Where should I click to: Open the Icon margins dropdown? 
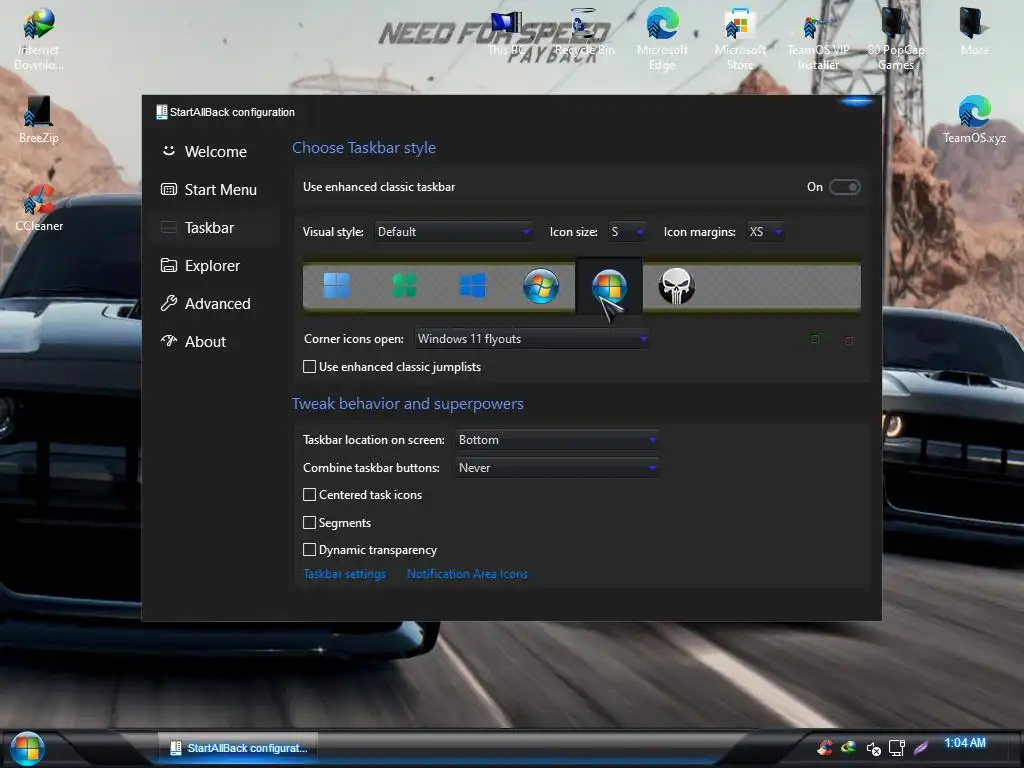[x=765, y=232]
